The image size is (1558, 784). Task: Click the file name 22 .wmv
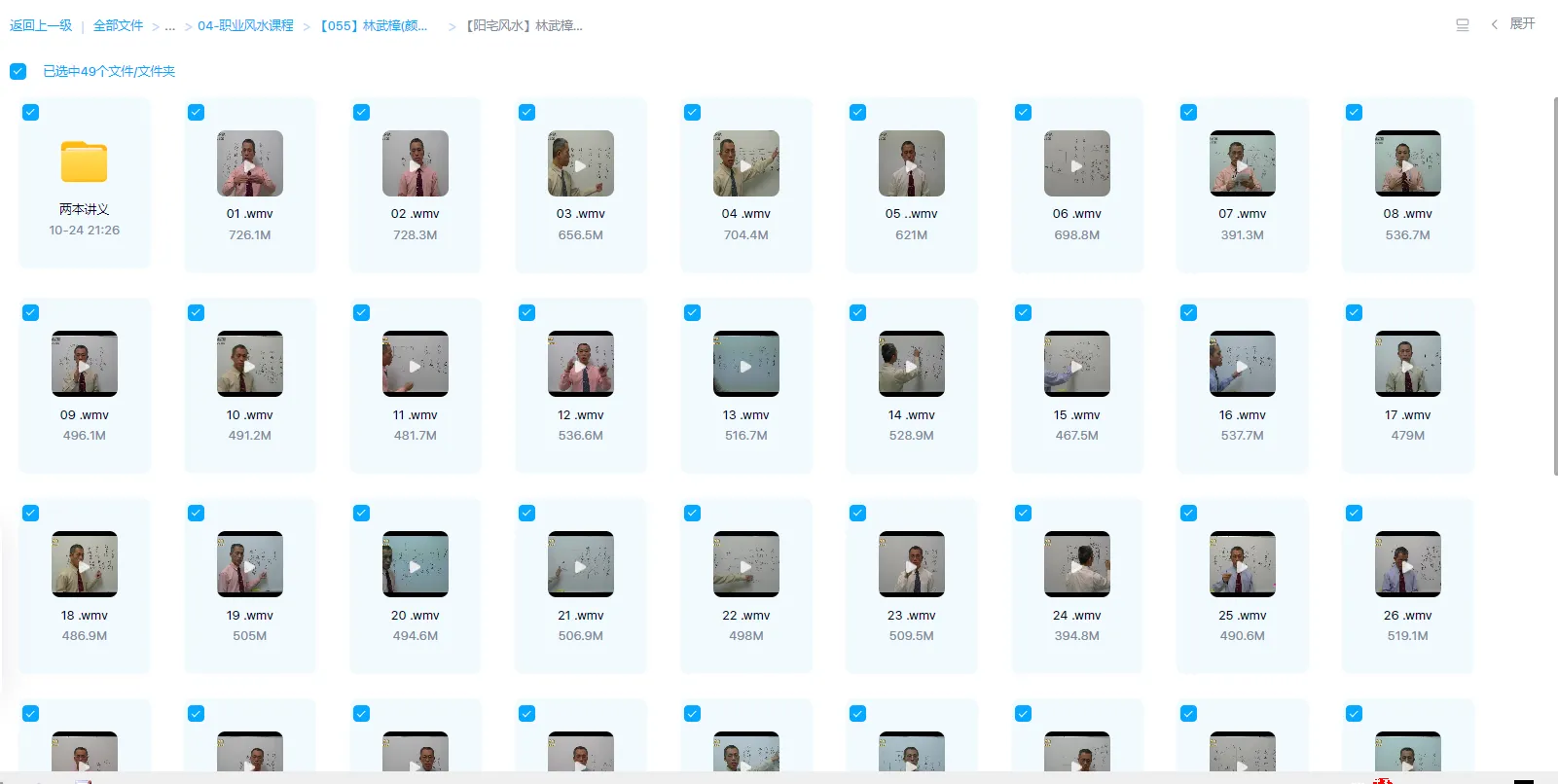click(x=746, y=616)
